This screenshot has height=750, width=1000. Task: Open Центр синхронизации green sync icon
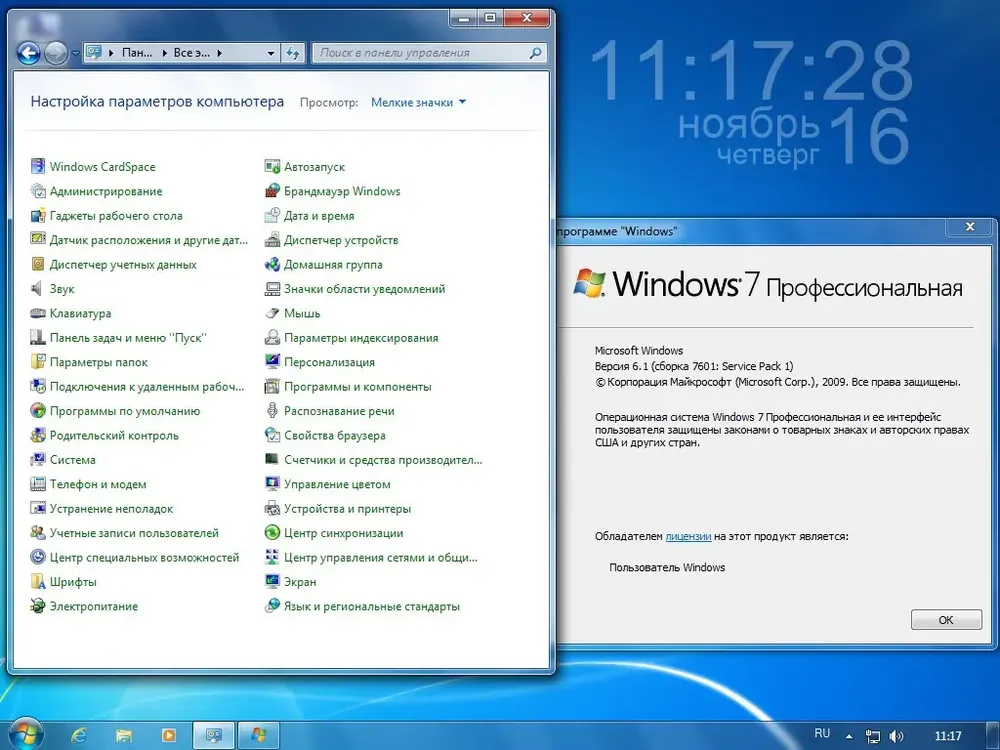(x=272, y=533)
